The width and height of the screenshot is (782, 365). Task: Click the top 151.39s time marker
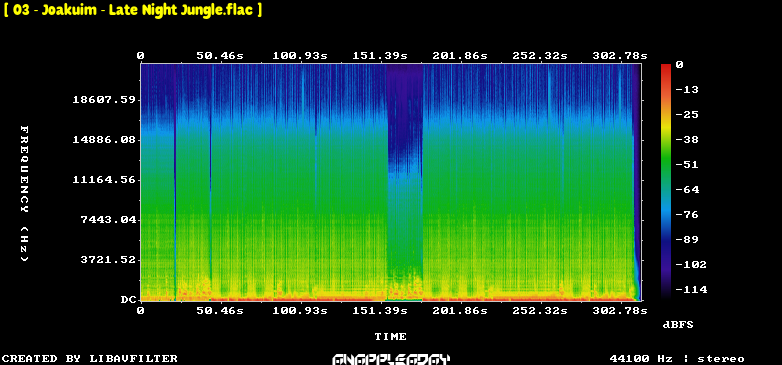tap(380, 56)
